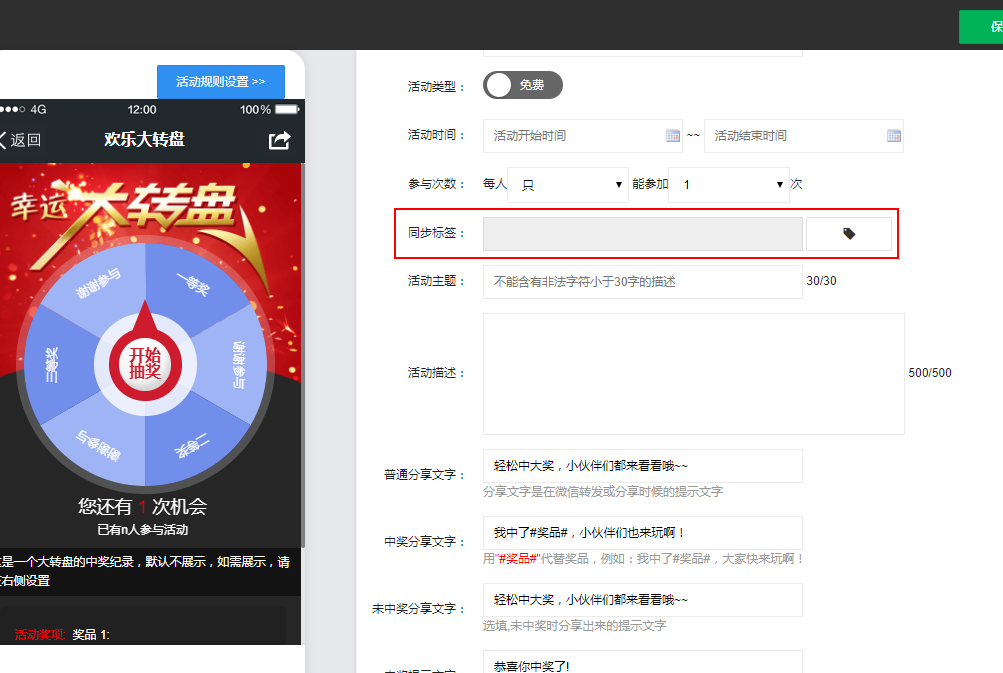The image size is (1003, 673).
Task: Toggle the 免费 activity type switch
Action: click(522, 86)
